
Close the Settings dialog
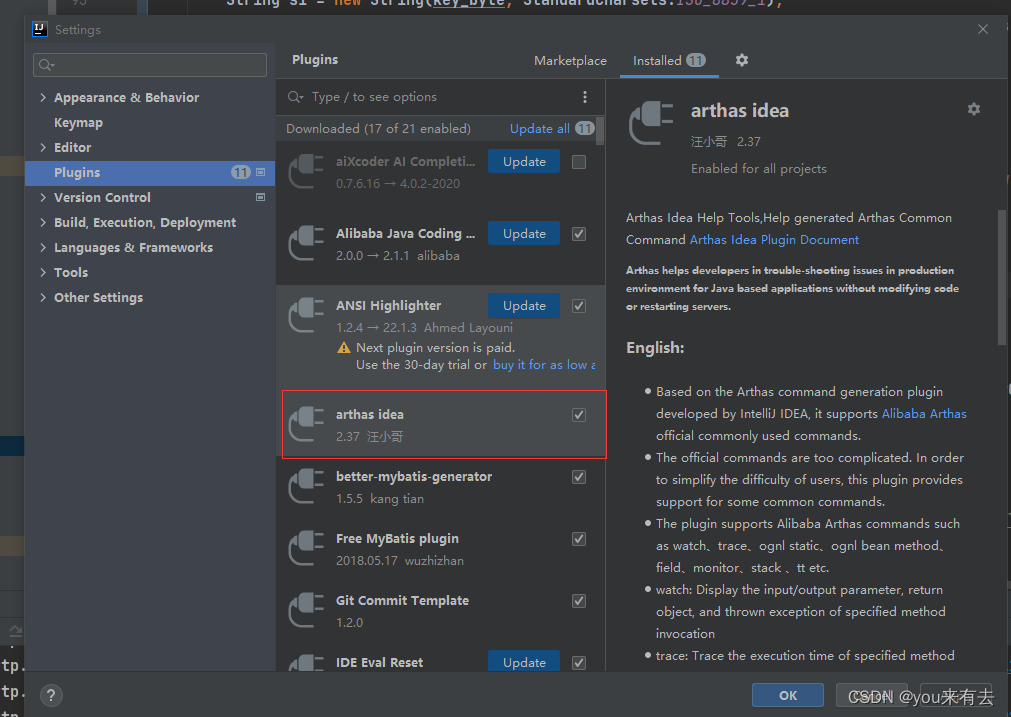pos(983,29)
